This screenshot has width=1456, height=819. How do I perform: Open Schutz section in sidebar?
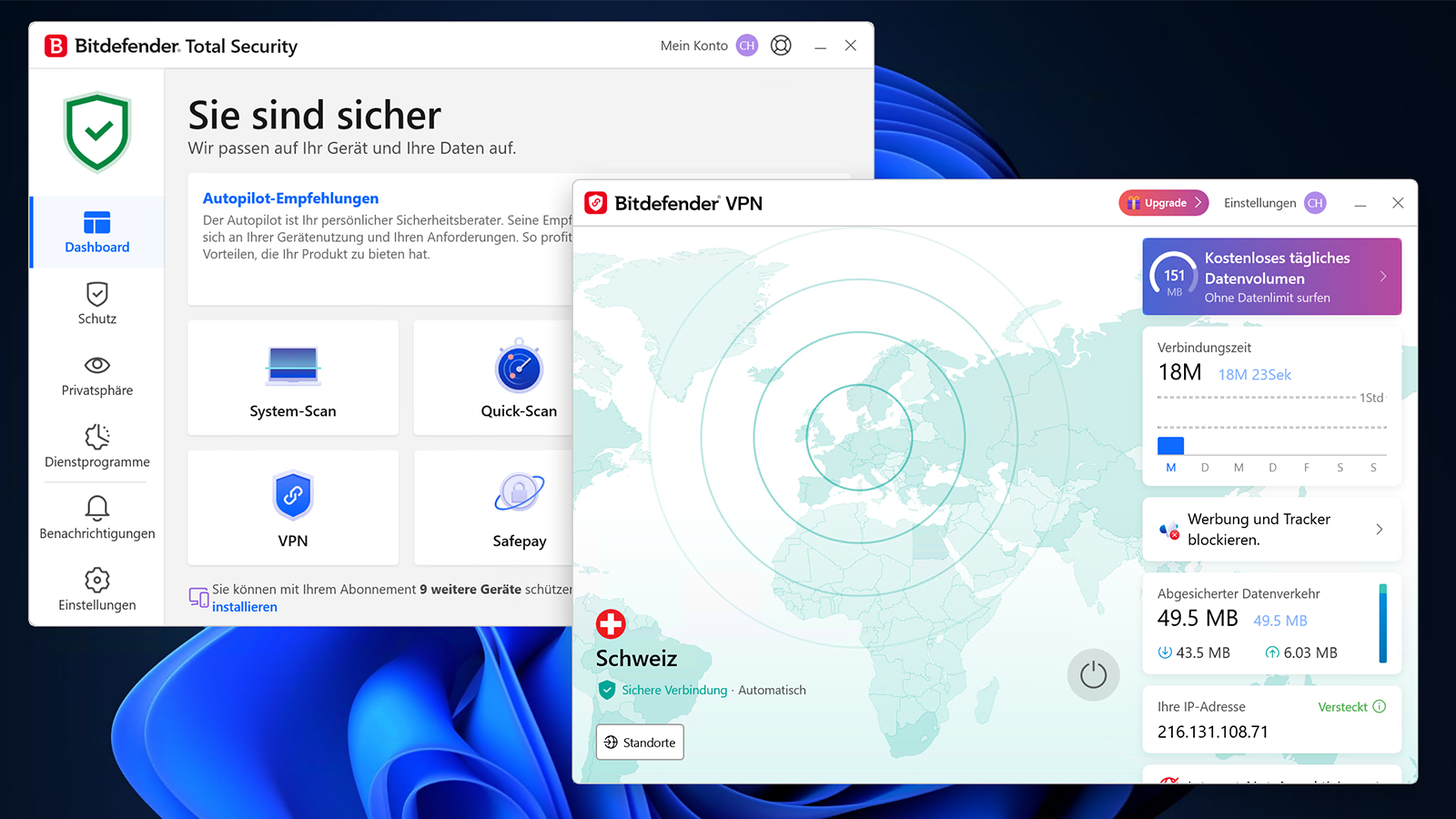point(97,304)
